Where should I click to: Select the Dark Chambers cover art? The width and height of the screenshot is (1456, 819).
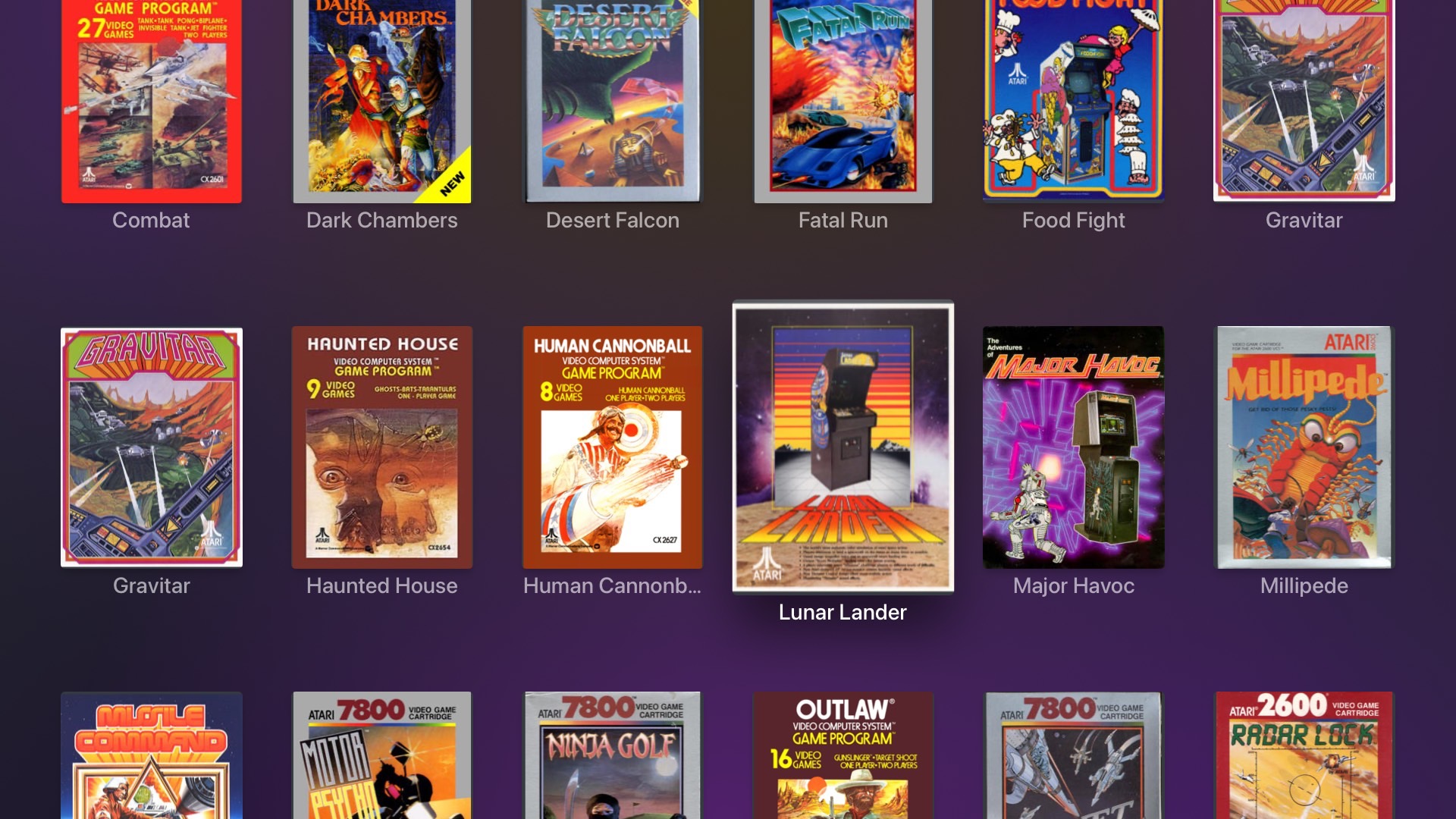pos(382,102)
